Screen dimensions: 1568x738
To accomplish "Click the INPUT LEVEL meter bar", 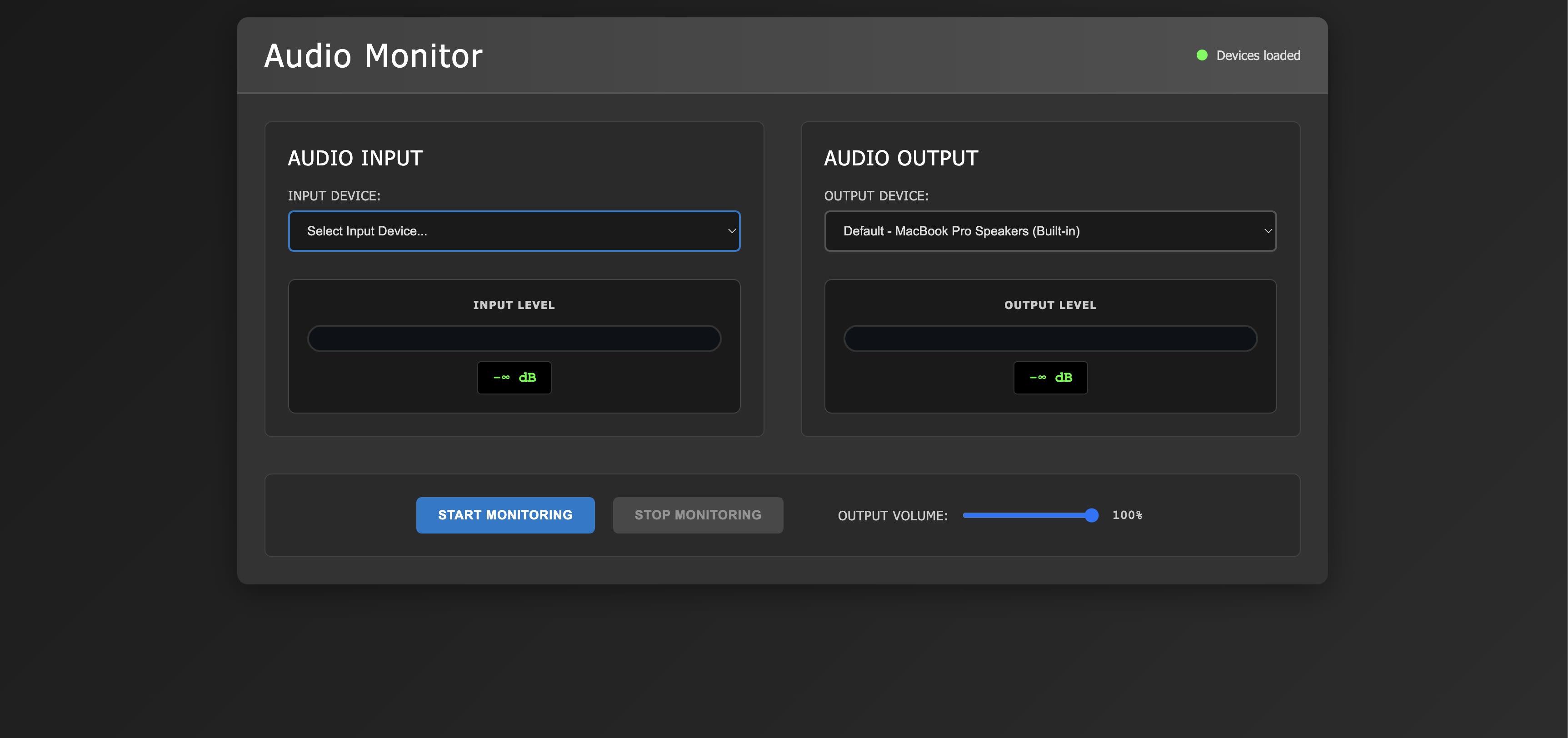I will 514,338.
